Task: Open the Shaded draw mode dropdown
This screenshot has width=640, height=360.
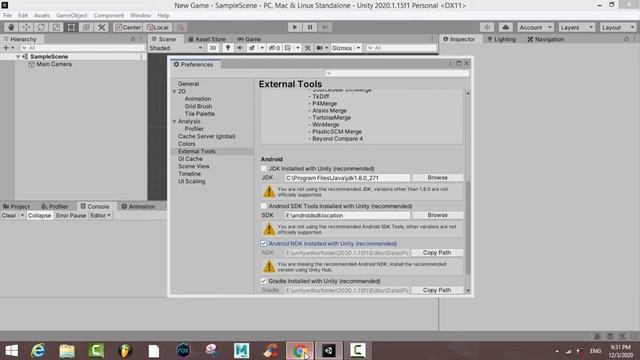Action: click(176, 48)
